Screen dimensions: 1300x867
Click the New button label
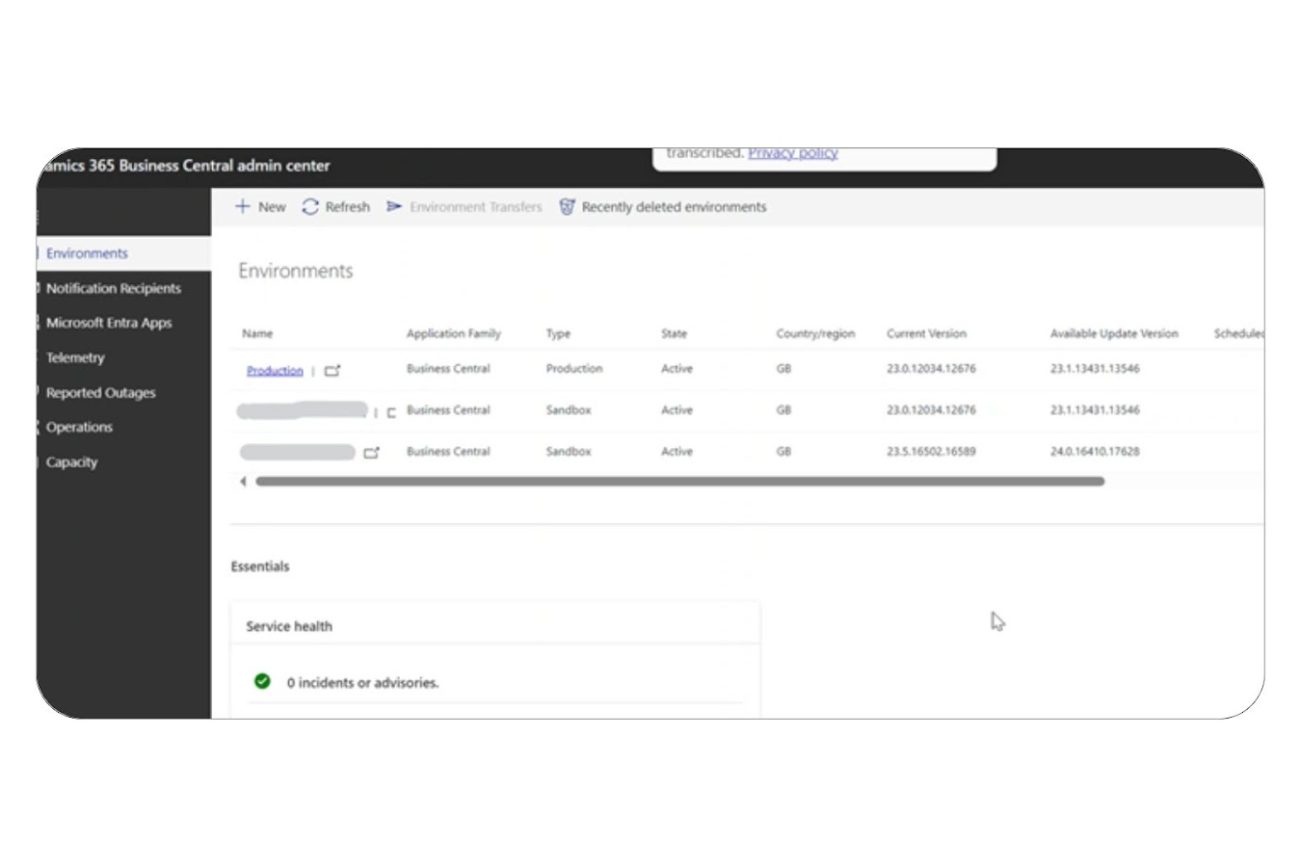pos(272,207)
